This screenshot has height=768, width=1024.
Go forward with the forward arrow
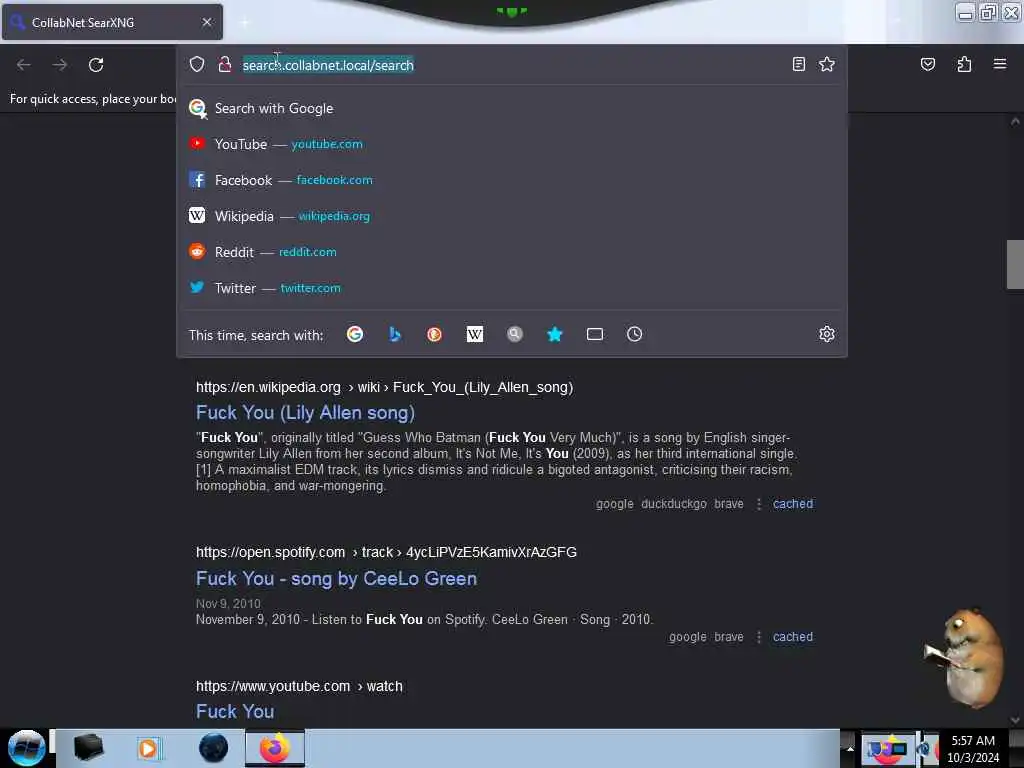pyautogui.click(x=59, y=65)
